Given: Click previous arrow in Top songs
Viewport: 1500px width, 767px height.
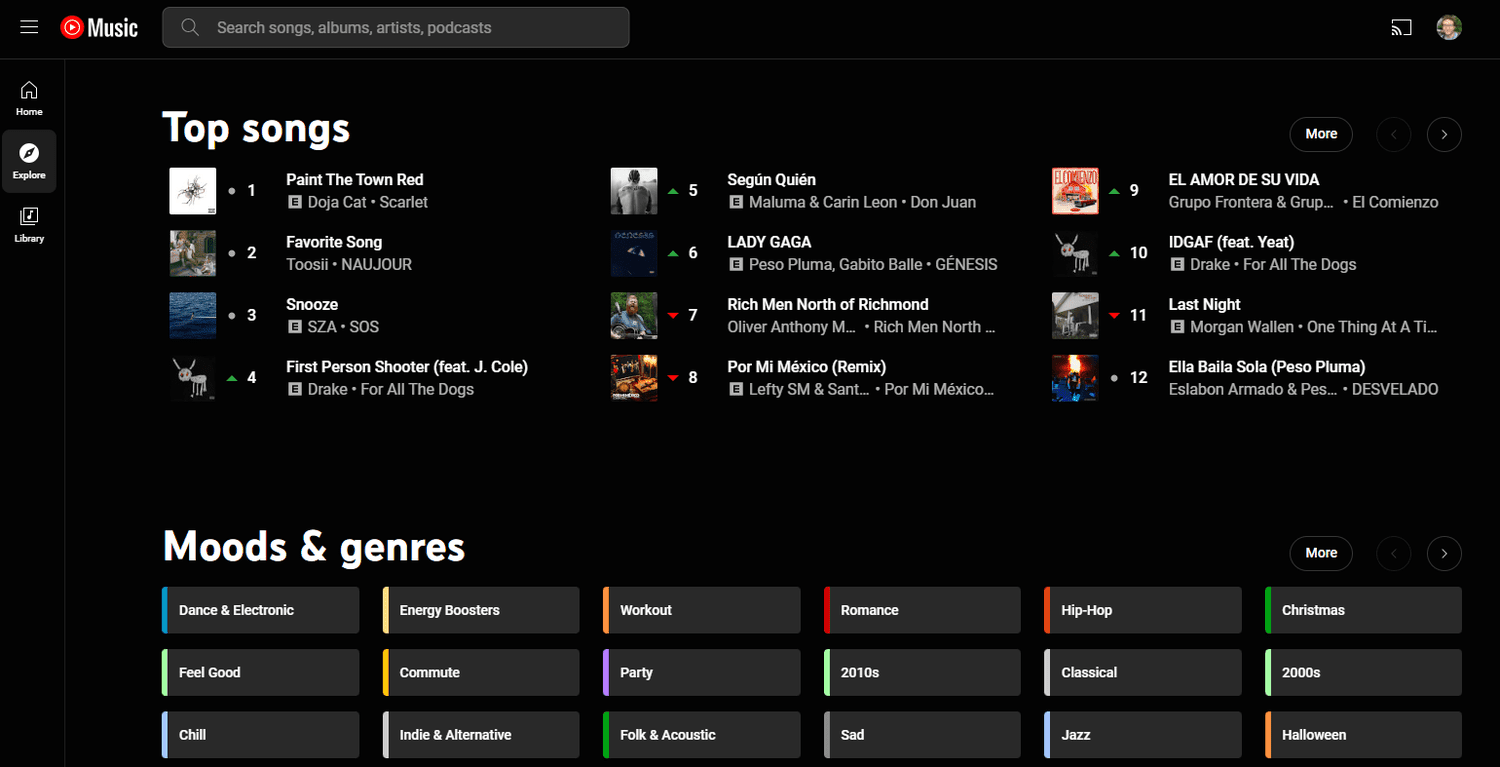Looking at the screenshot, I should pyautogui.click(x=1394, y=134).
